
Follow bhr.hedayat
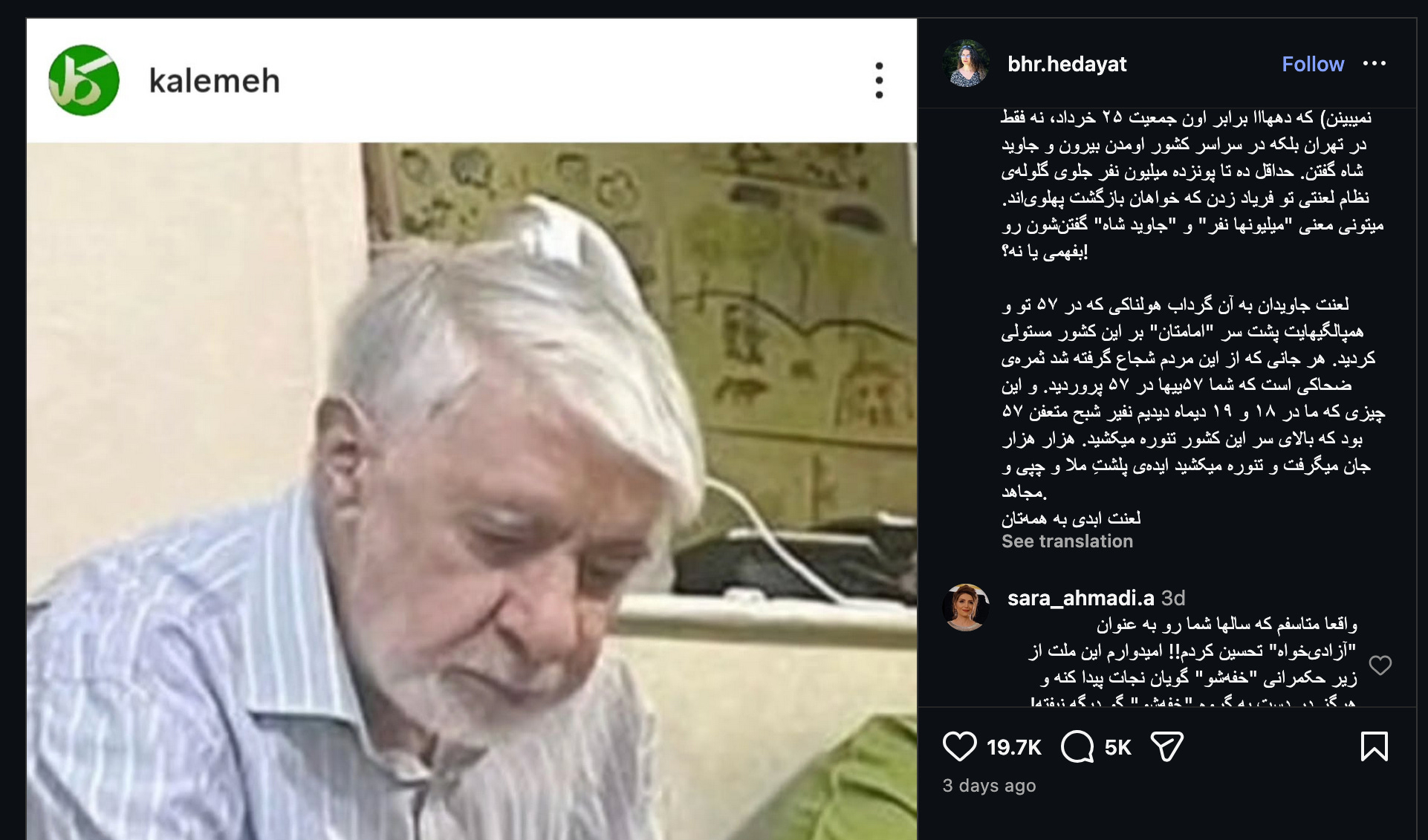coord(1313,64)
